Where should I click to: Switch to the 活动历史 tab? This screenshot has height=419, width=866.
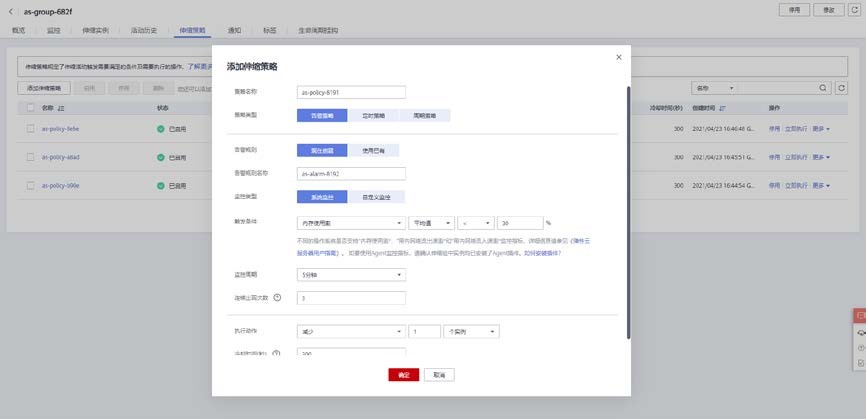coord(144,30)
